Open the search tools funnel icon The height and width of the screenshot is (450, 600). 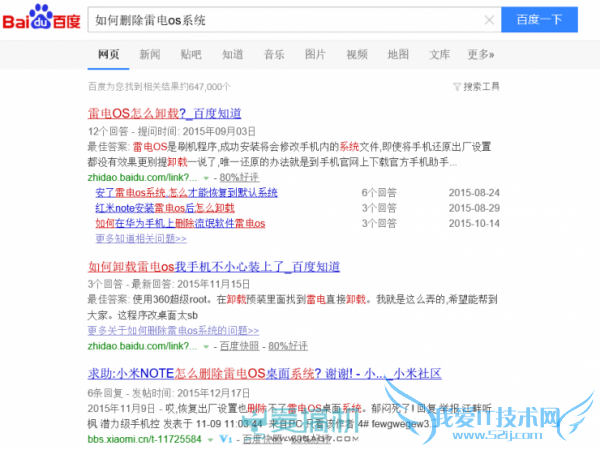(x=457, y=87)
